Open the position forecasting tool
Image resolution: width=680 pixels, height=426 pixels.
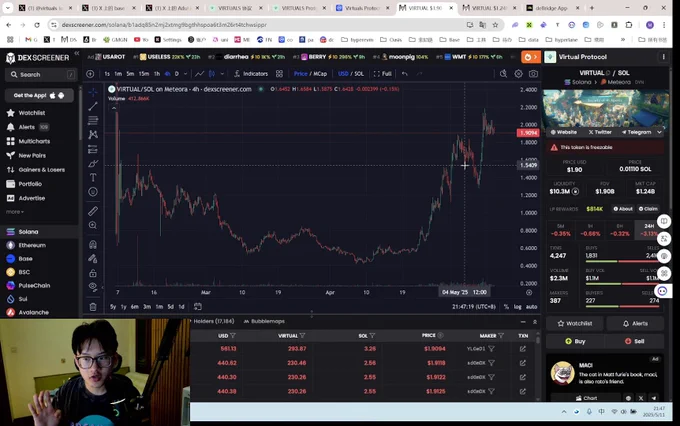click(93, 149)
